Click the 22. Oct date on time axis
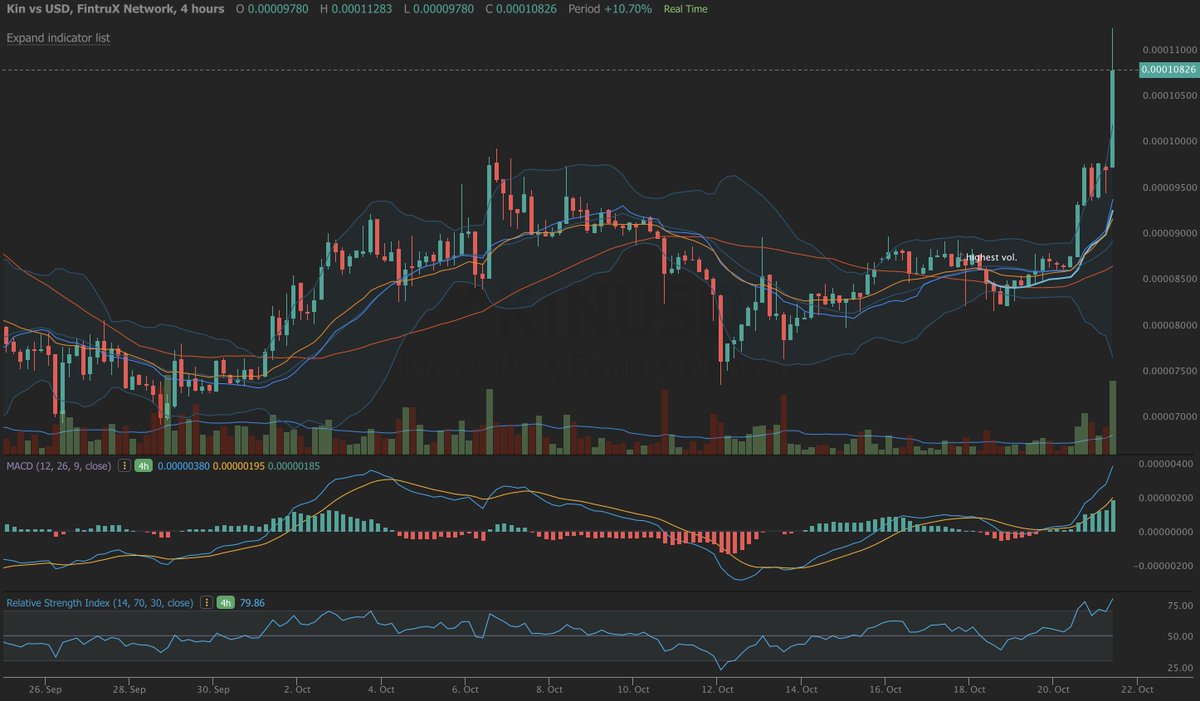 click(1138, 690)
